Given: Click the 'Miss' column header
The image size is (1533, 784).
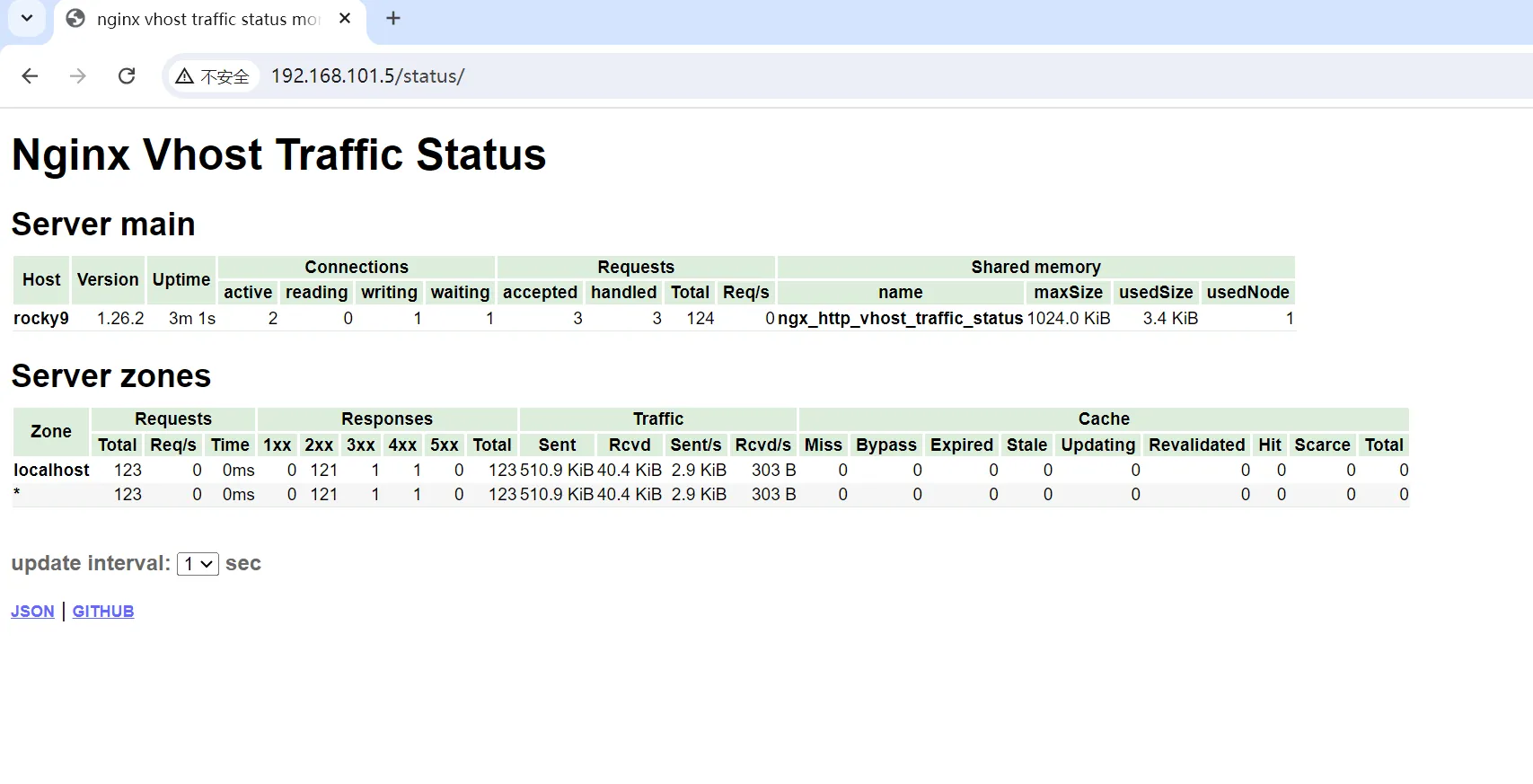Looking at the screenshot, I should (824, 445).
